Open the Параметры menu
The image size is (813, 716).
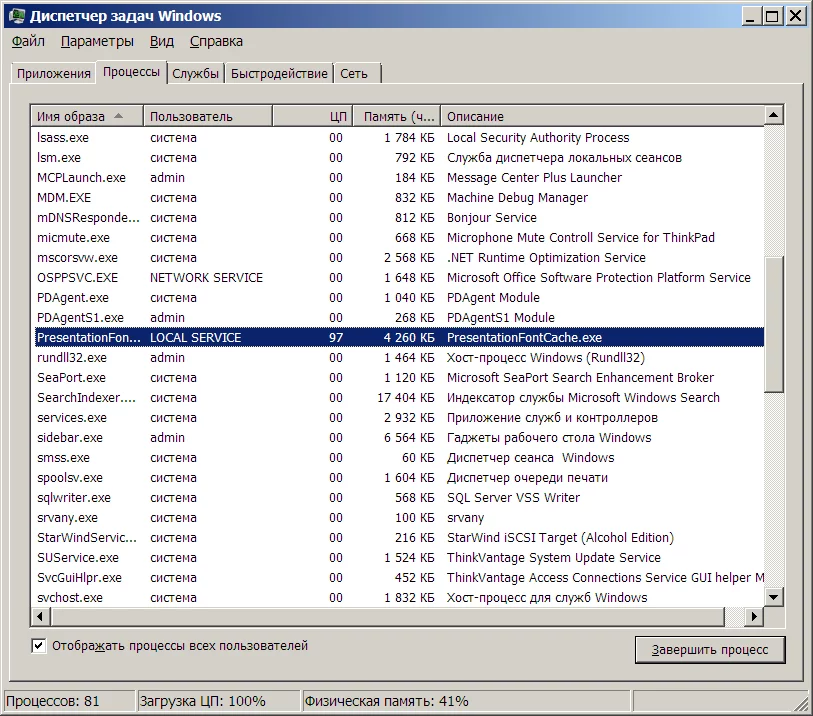coord(97,42)
